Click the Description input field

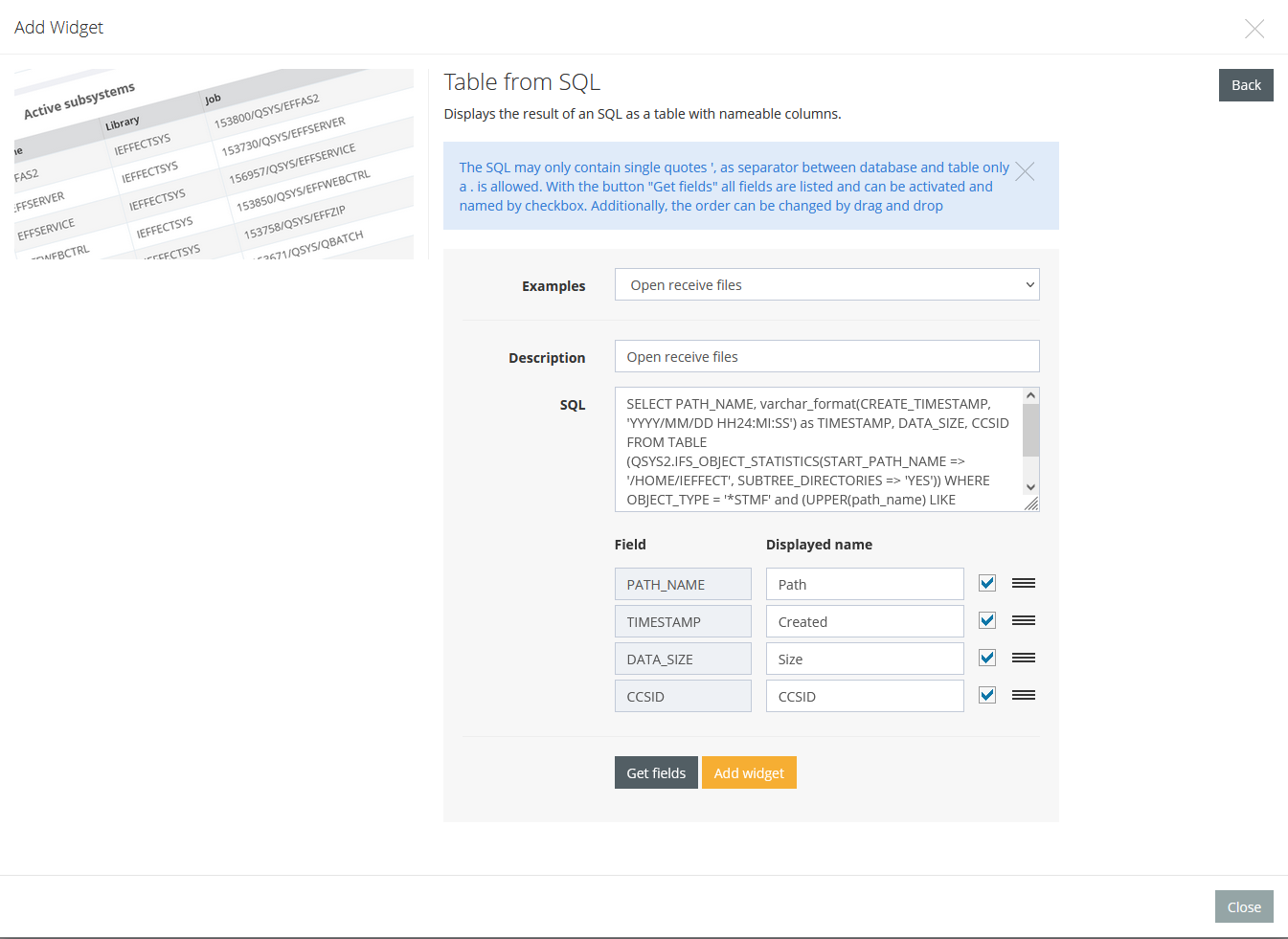(x=826, y=356)
